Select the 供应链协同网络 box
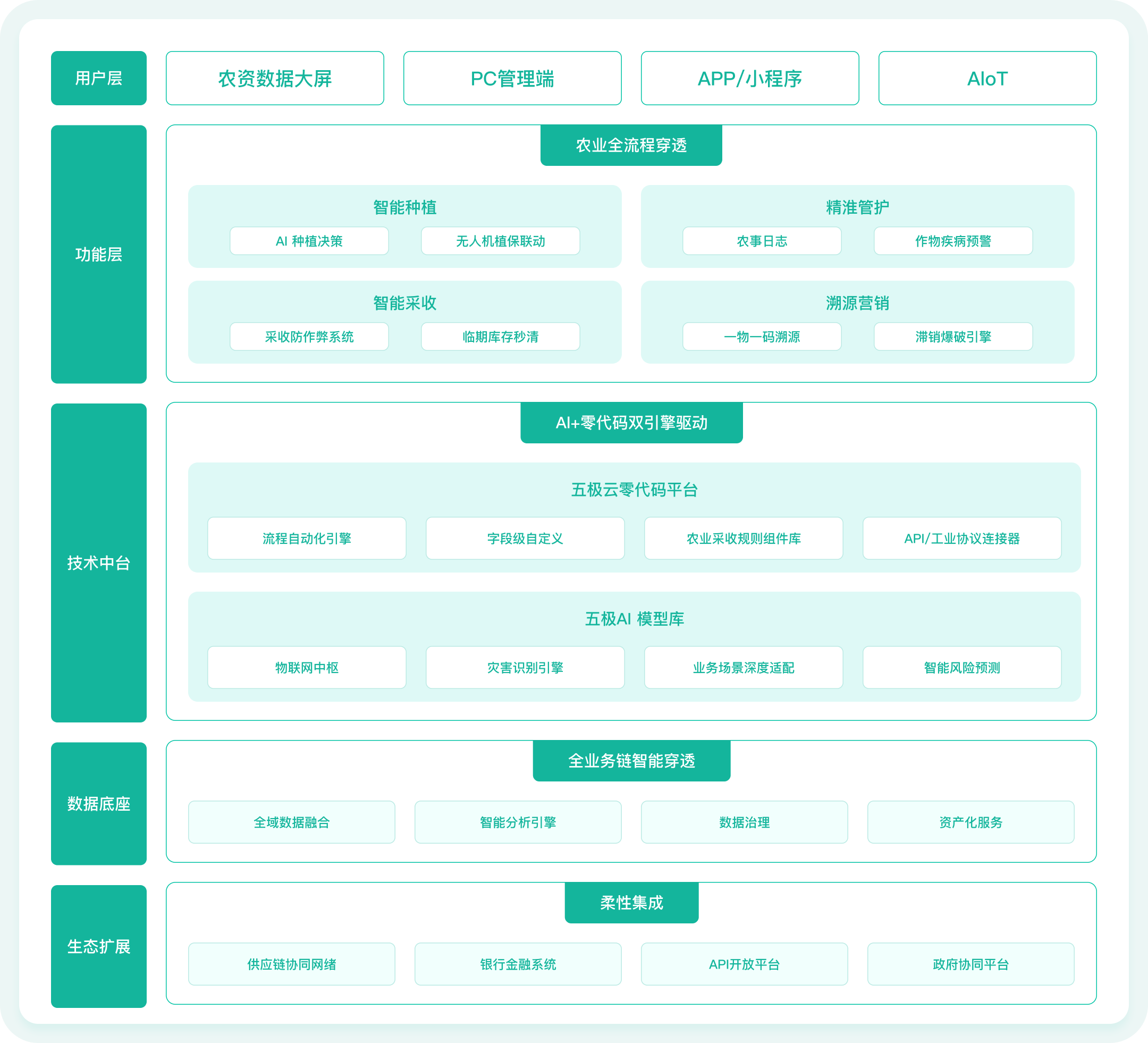Screen dimensions: 1148x1043 coord(292,964)
